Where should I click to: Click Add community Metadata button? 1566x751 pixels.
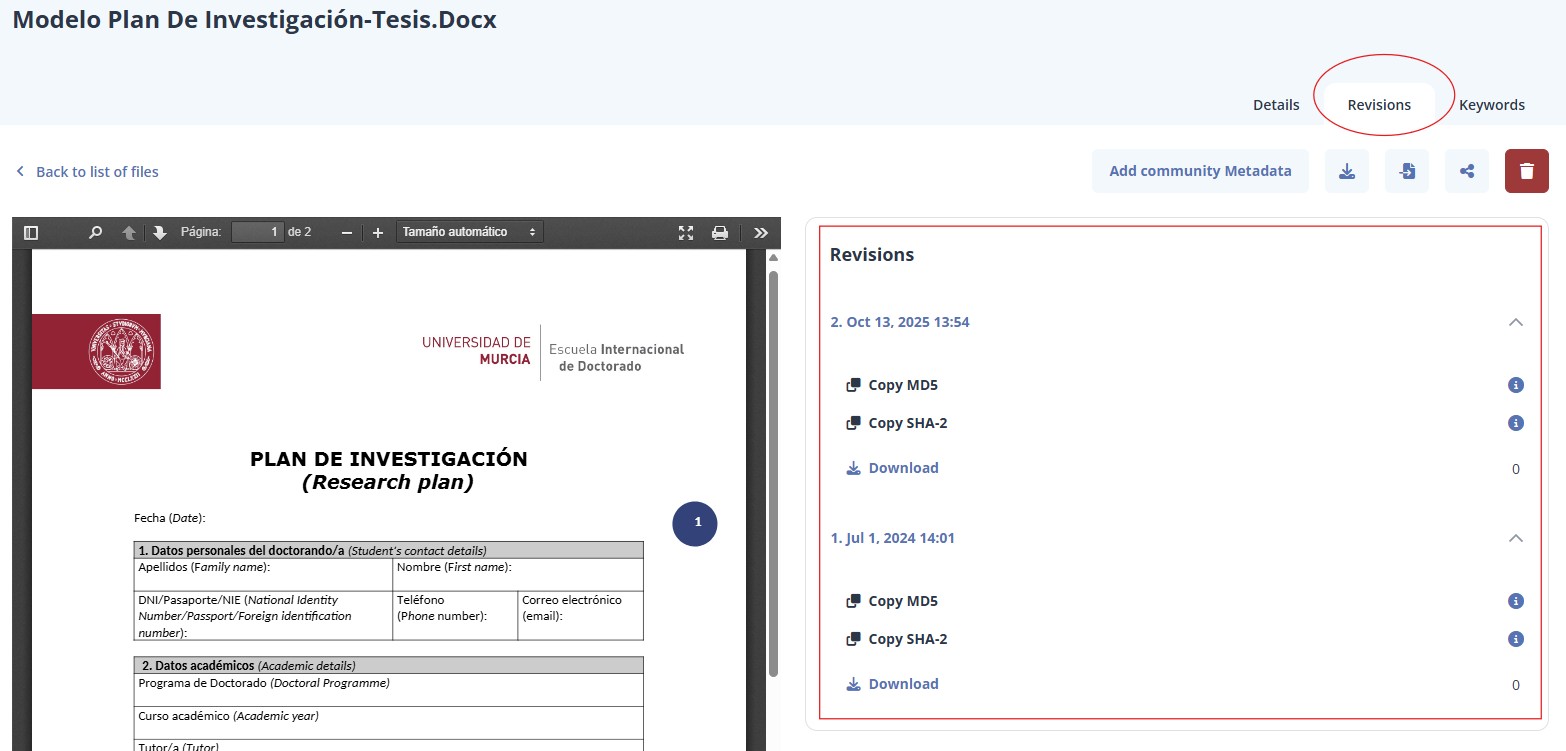pyautogui.click(x=1200, y=171)
